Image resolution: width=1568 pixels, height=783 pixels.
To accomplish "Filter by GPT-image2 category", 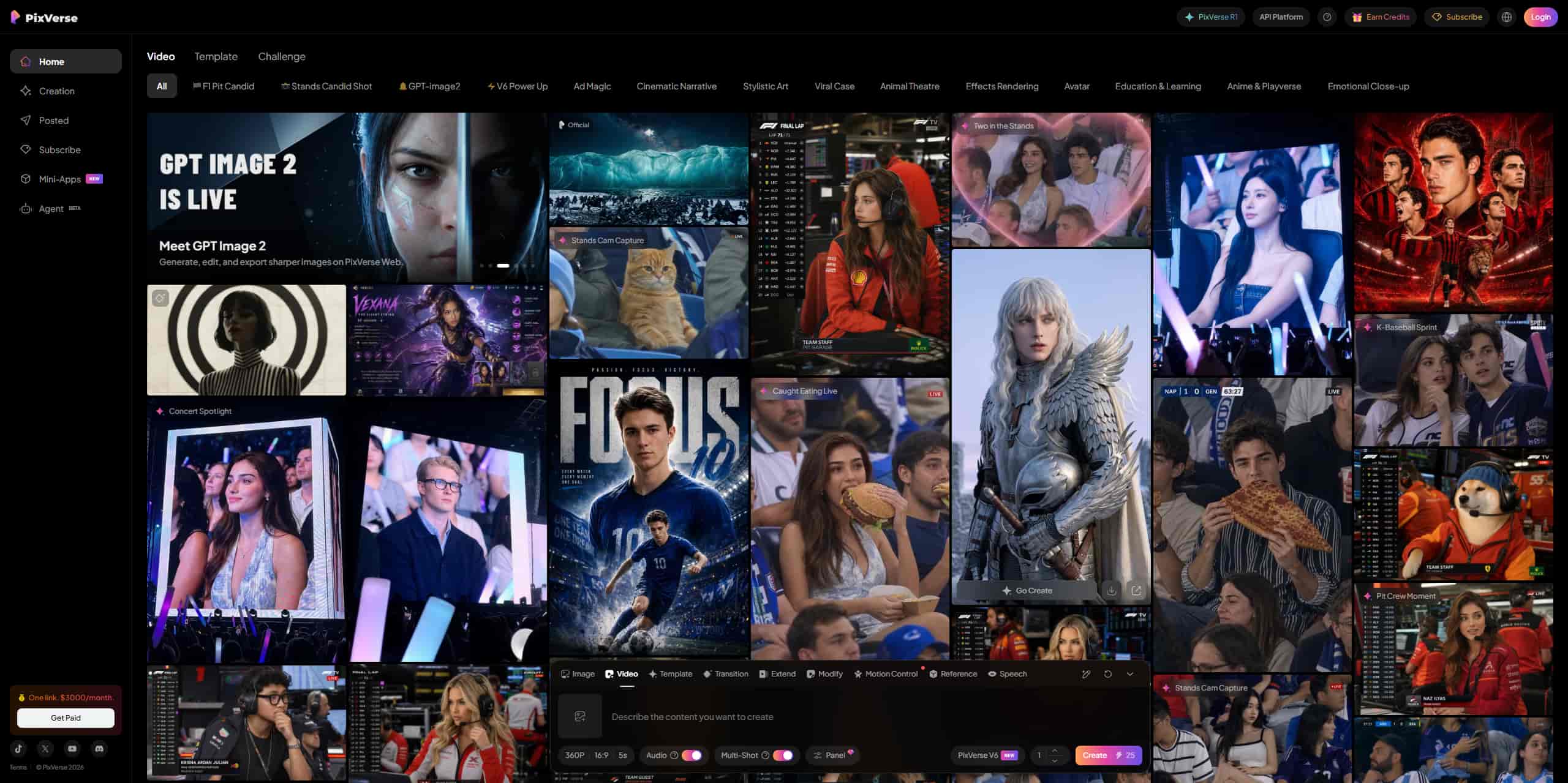I will click(430, 86).
